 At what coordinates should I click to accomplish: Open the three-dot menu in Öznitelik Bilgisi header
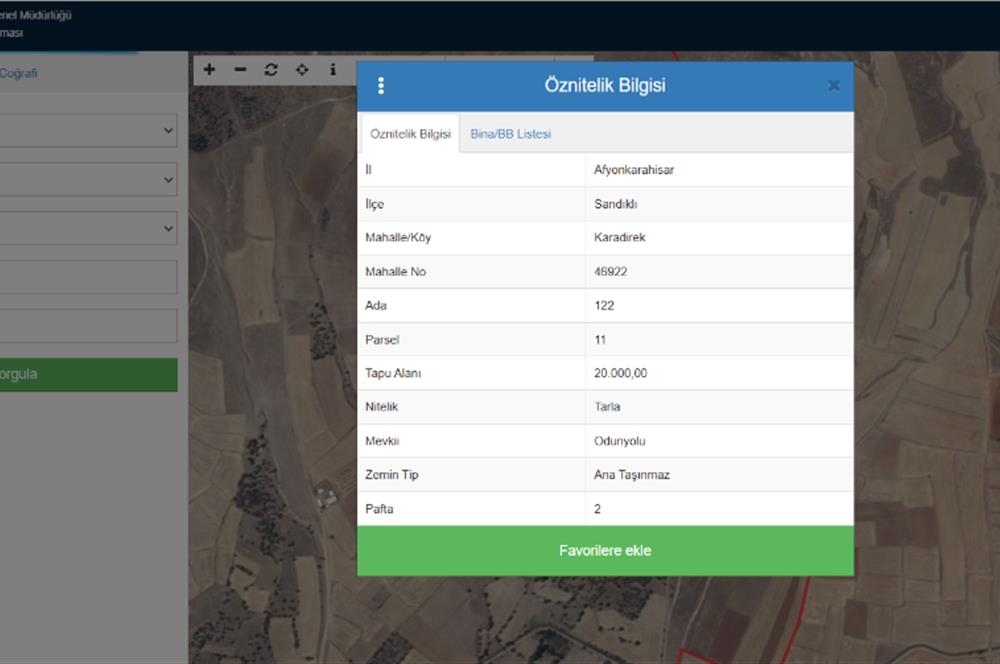(x=381, y=86)
